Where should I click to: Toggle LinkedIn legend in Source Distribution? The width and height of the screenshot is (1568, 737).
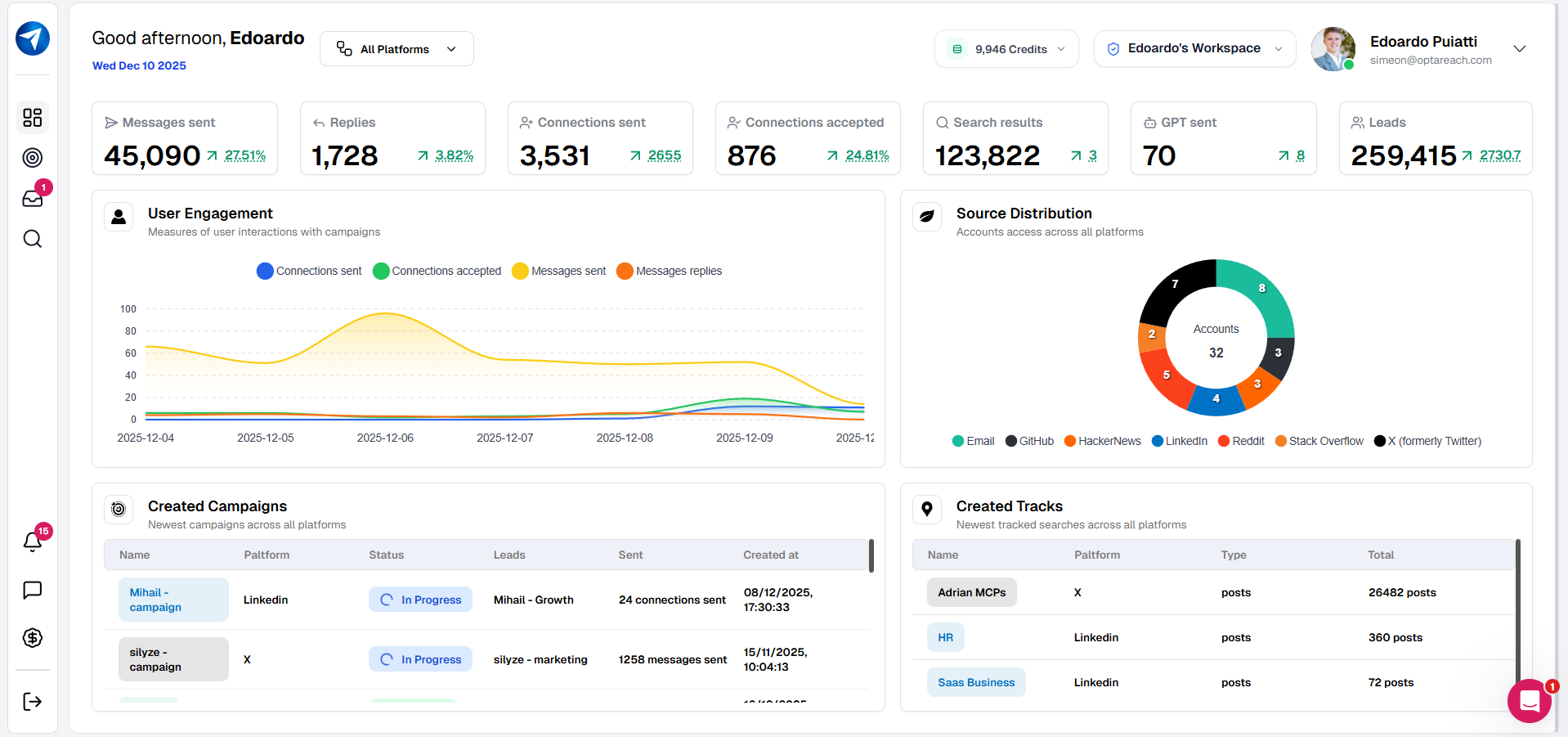[1179, 441]
